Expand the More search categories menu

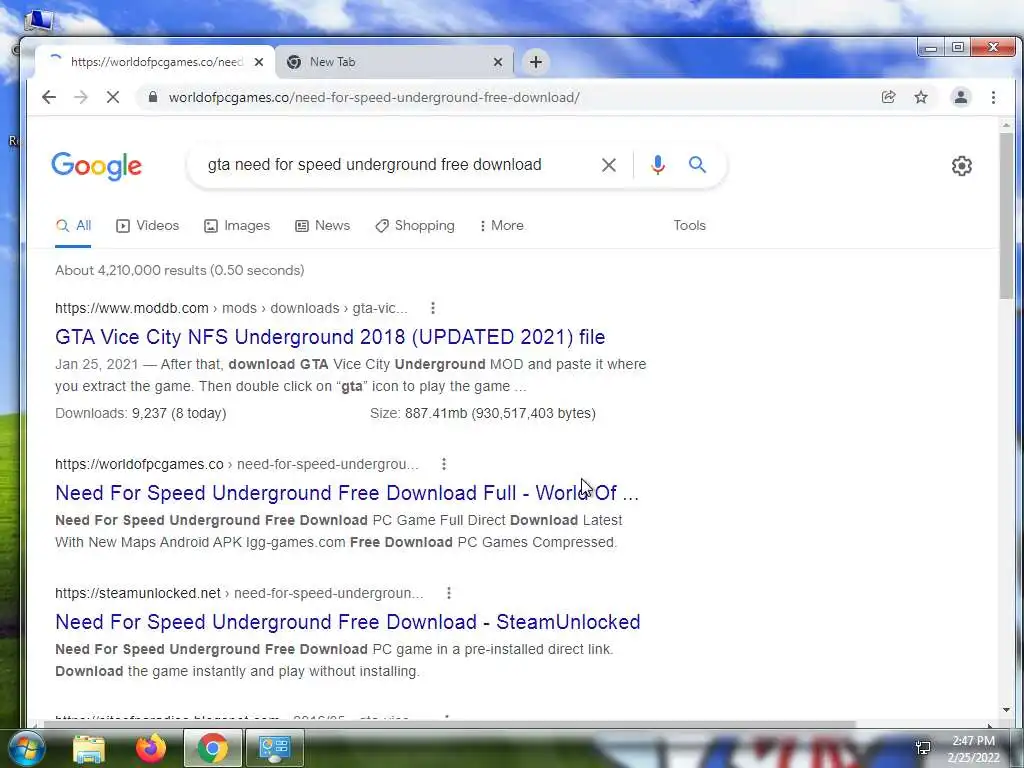[x=502, y=226]
